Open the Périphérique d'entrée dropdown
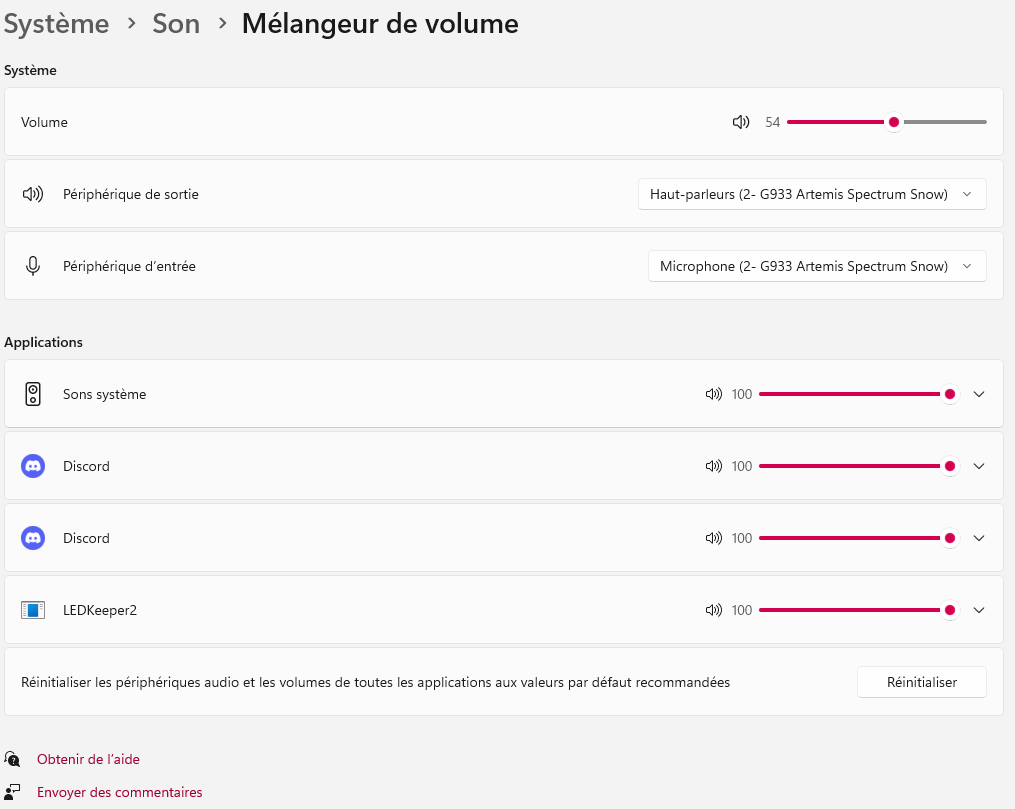Screen dimensions: 1015x809 [x=817, y=266]
